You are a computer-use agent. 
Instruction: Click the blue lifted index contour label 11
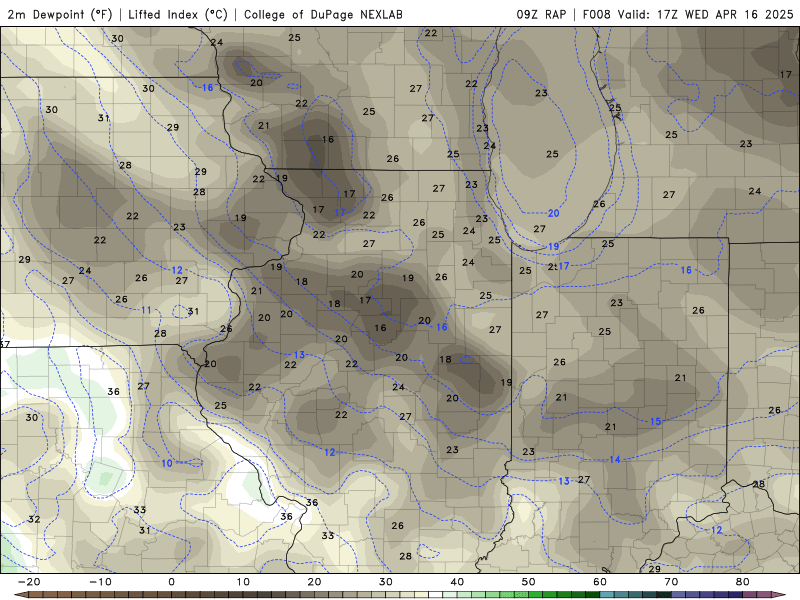click(x=146, y=310)
